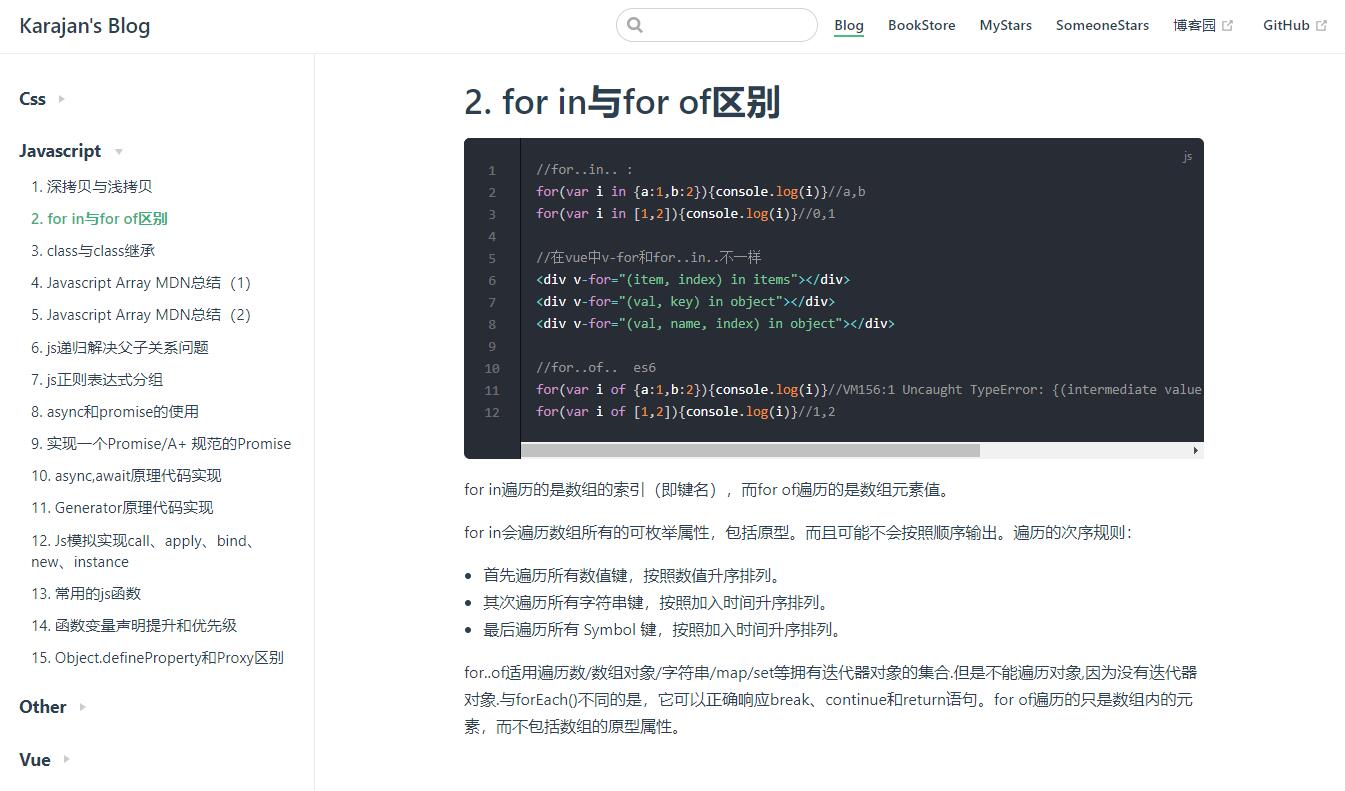The width and height of the screenshot is (1345, 791).
Task: Click arrow beside Other heading
Action: [x=83, y=707]
